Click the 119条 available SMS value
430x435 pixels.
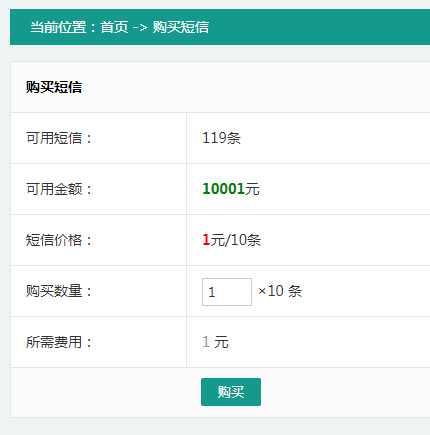tap(221, 138)
